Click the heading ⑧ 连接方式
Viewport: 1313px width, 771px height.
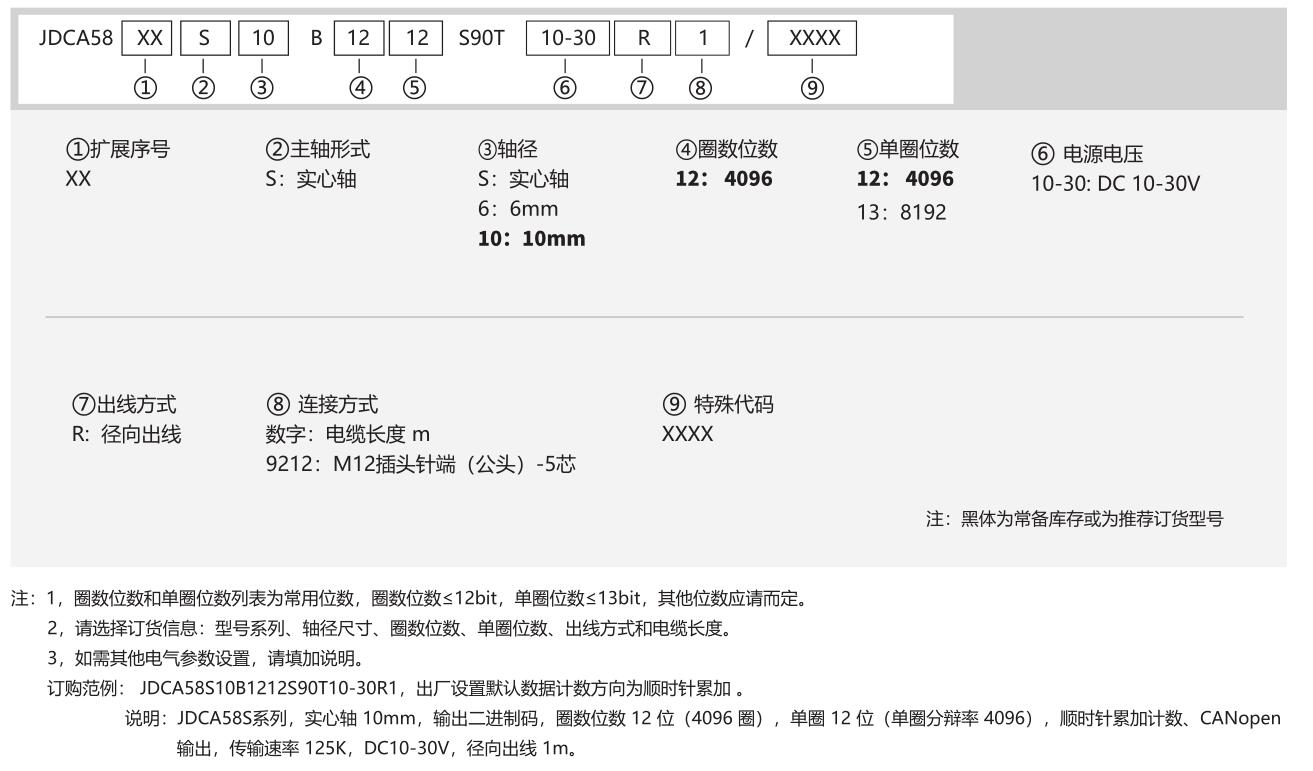(322, 405)
